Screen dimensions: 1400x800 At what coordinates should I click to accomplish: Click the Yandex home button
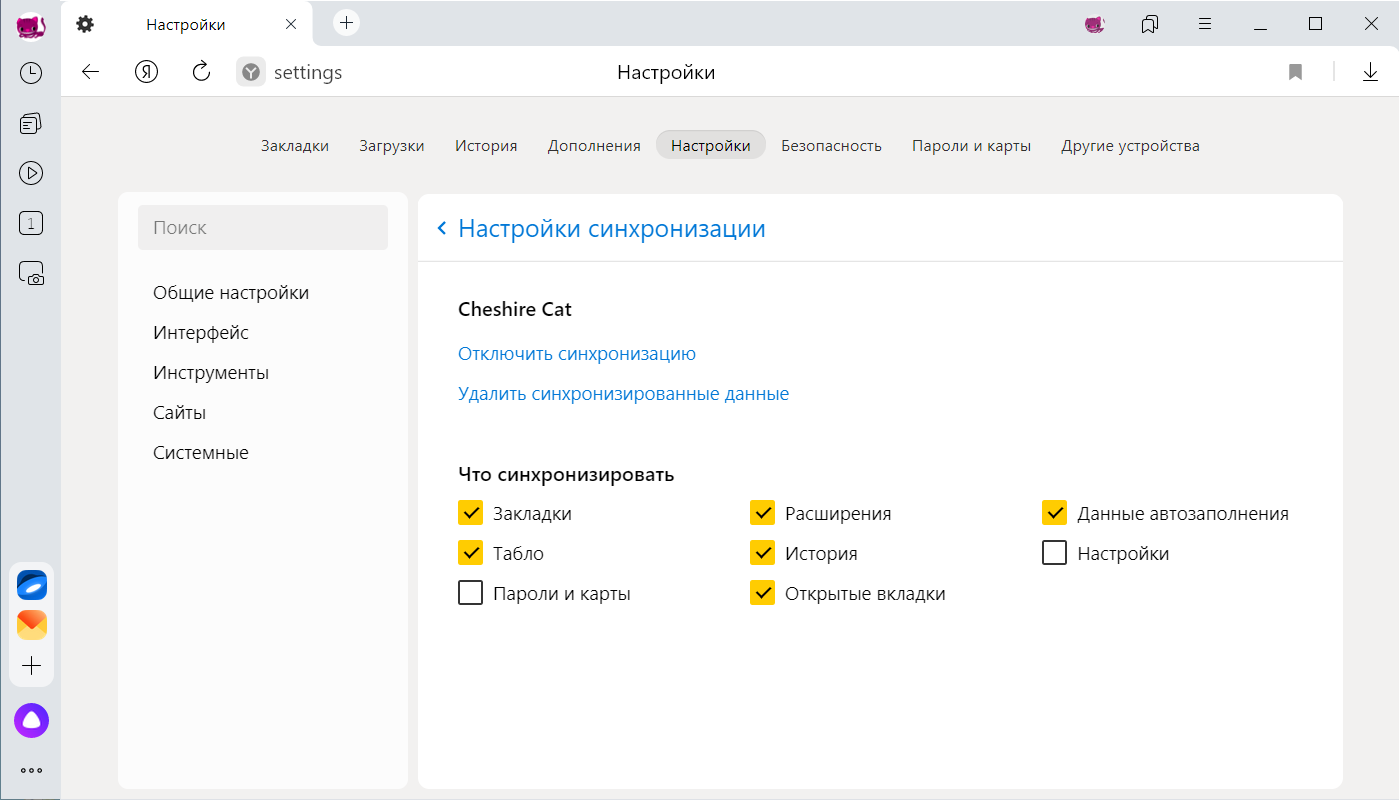point(147,72)
